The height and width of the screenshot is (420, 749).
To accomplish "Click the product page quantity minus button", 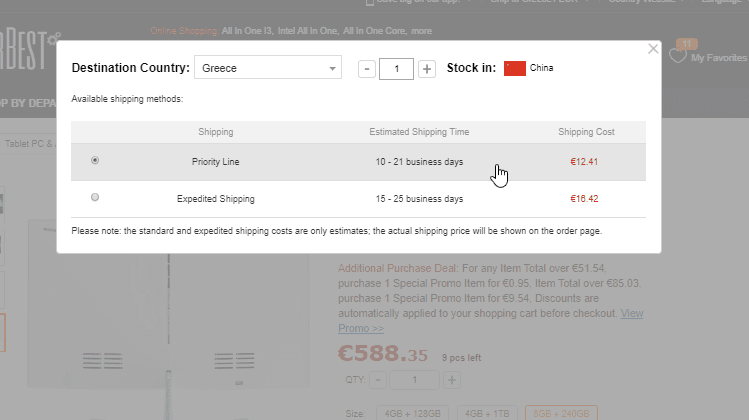I will click(378, 381).
